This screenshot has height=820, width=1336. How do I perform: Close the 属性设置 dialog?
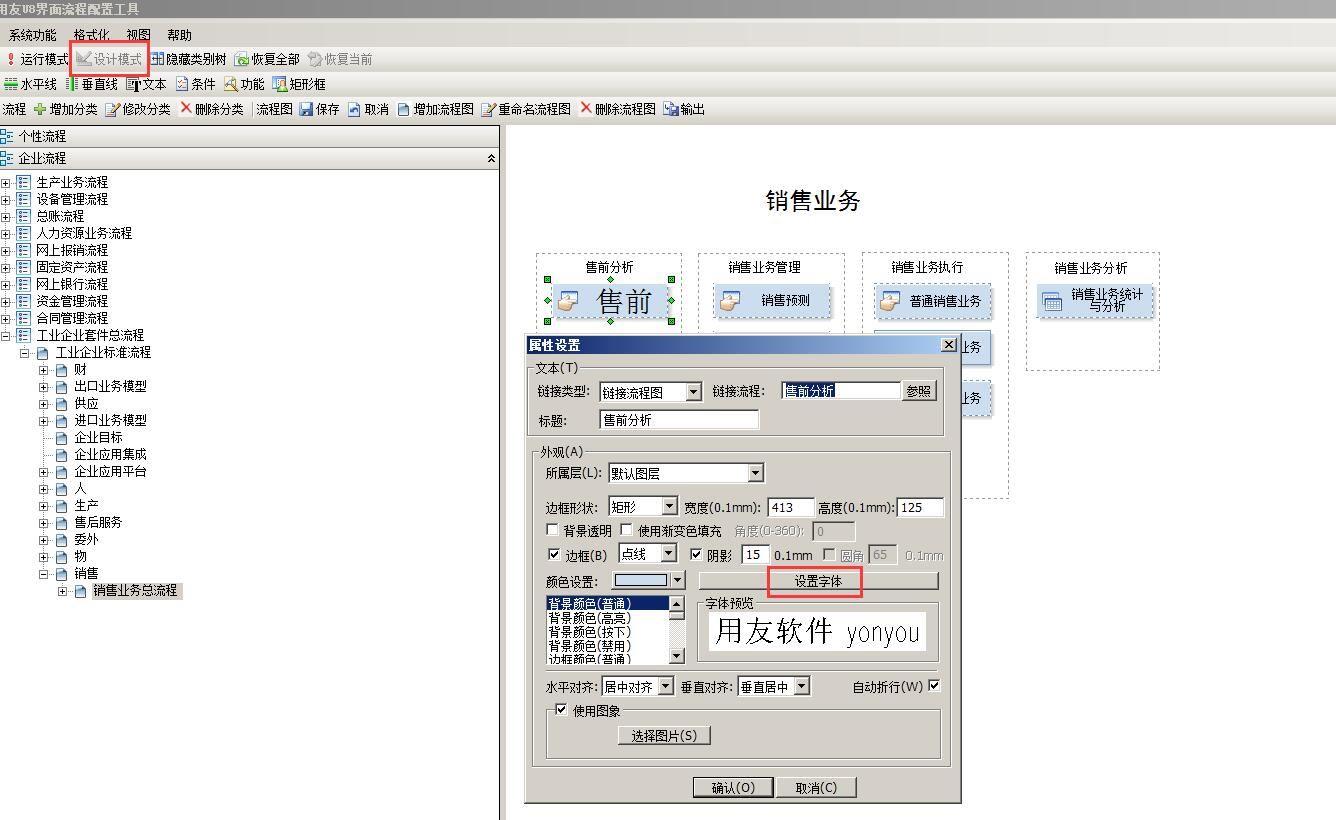(x=948, y=345)
